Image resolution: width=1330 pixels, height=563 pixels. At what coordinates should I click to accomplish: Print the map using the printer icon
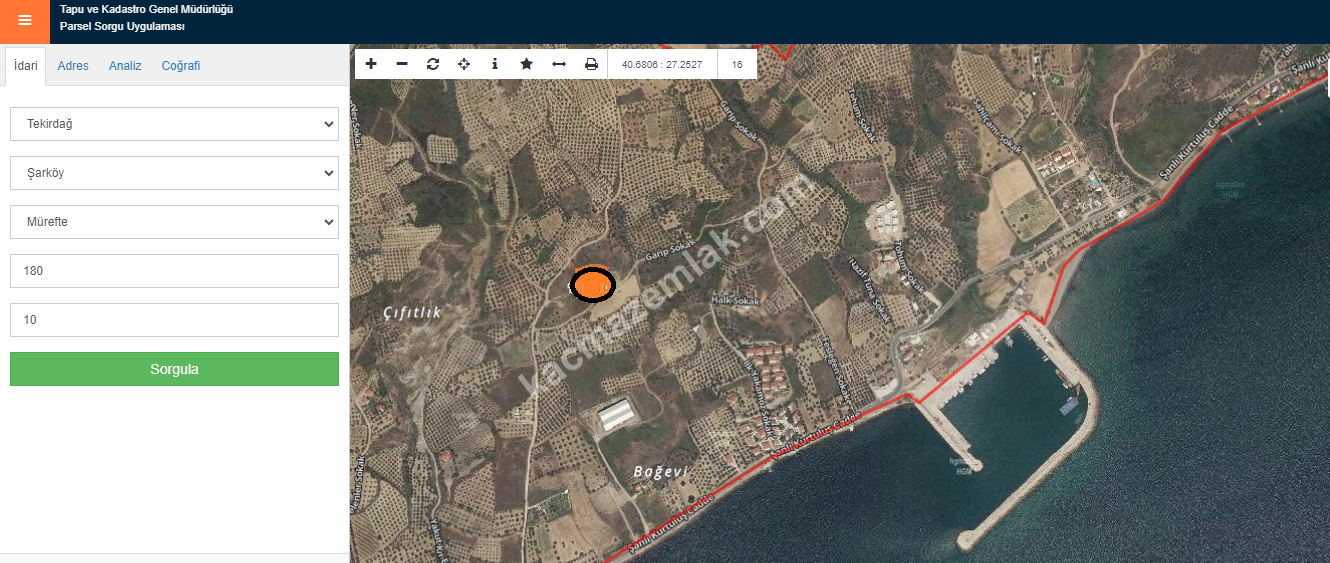point(591,64)
